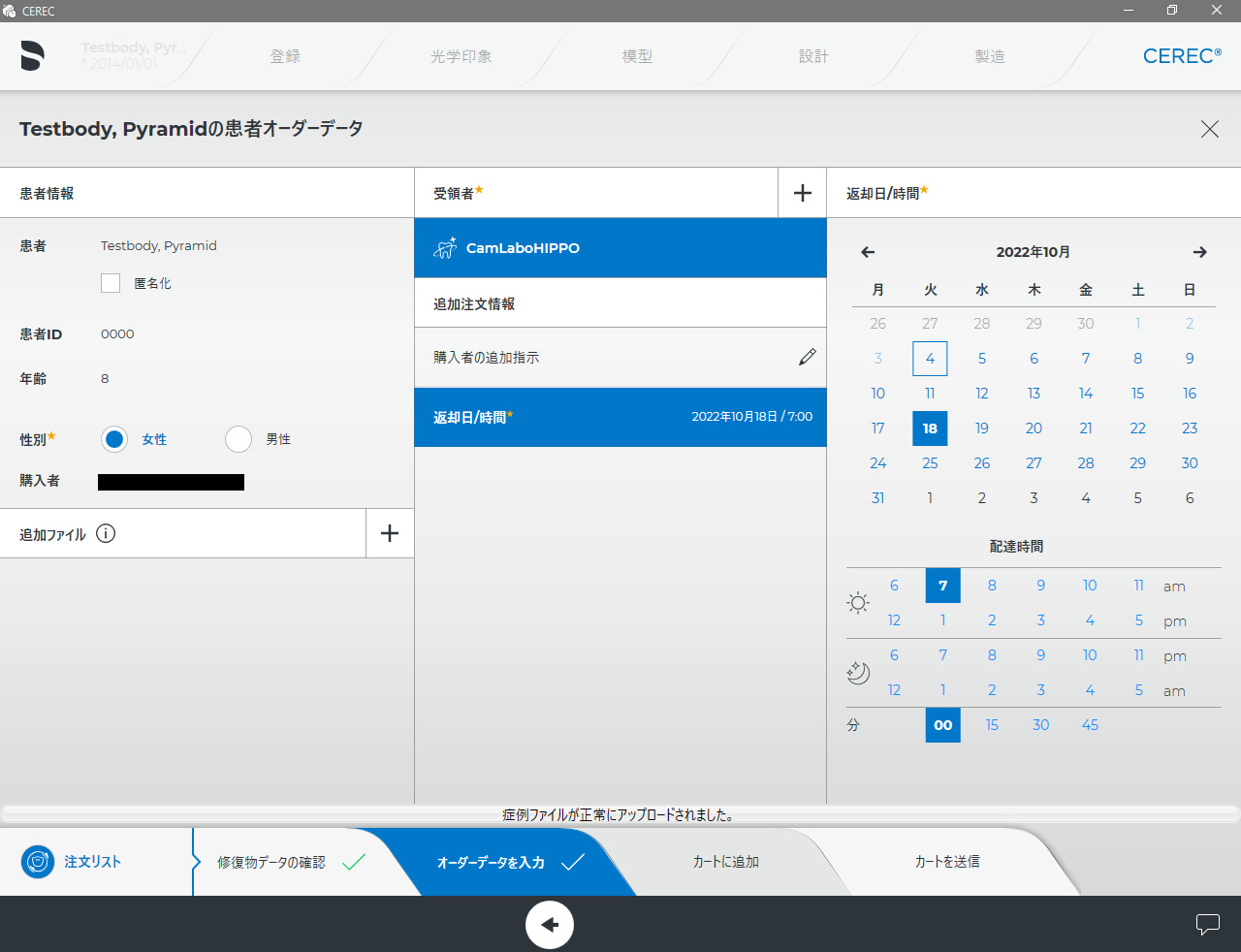Select the 女性 gender radio button
Viewport: 1241px width, 952px height.
click(x=114, y=439)
